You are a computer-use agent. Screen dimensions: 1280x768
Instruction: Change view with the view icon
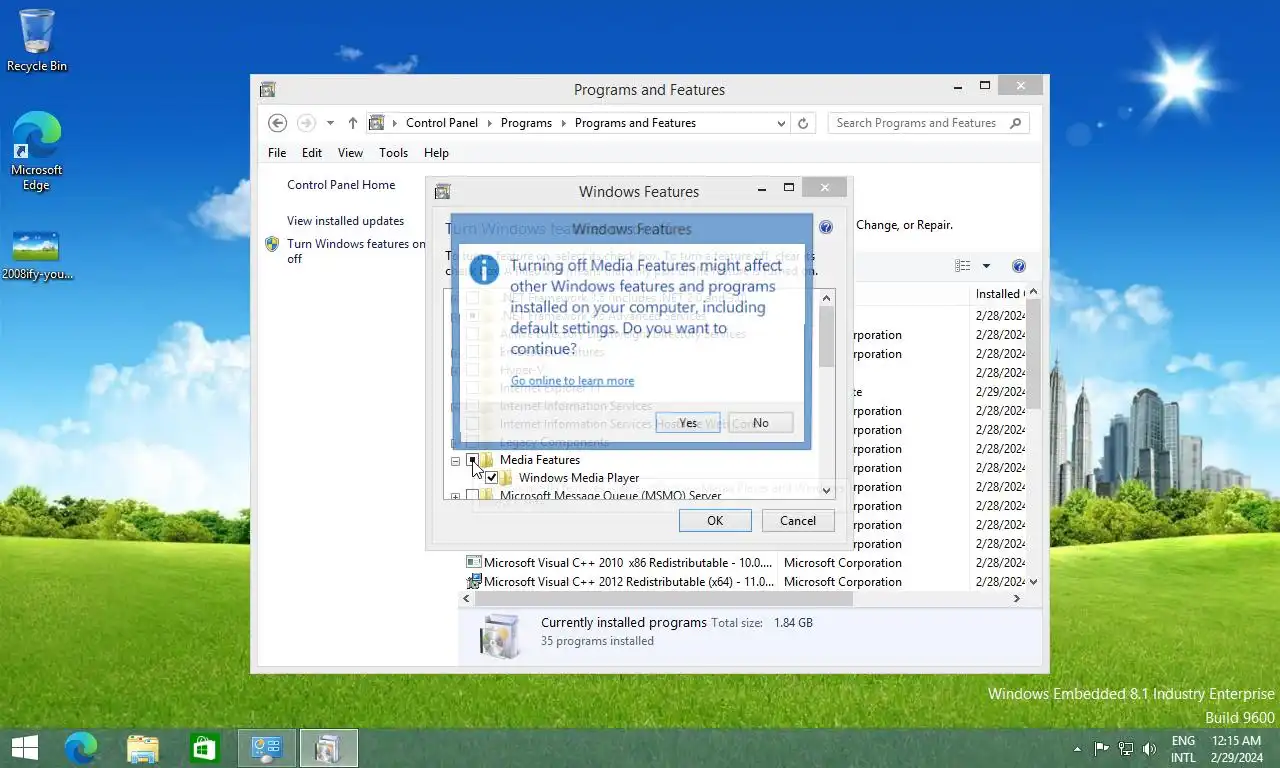pos(962,266)
